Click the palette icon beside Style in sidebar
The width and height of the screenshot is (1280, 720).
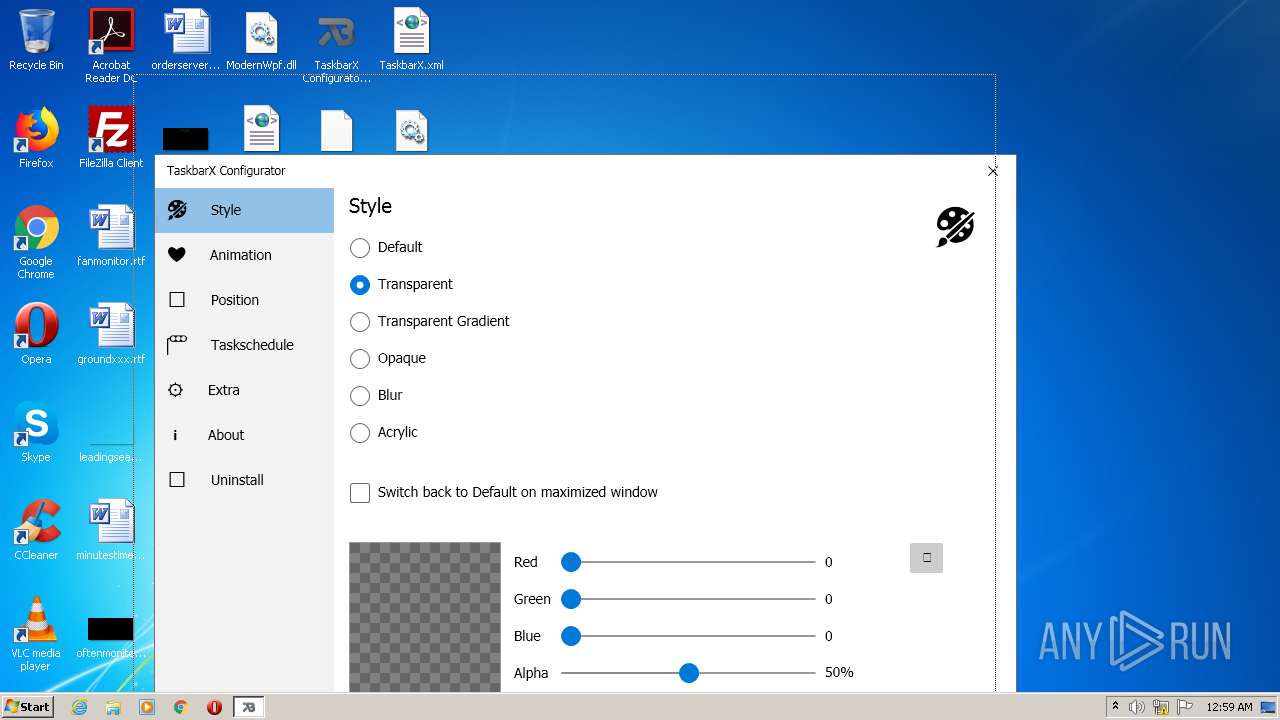pyautogui.click(x=177, y=210)
